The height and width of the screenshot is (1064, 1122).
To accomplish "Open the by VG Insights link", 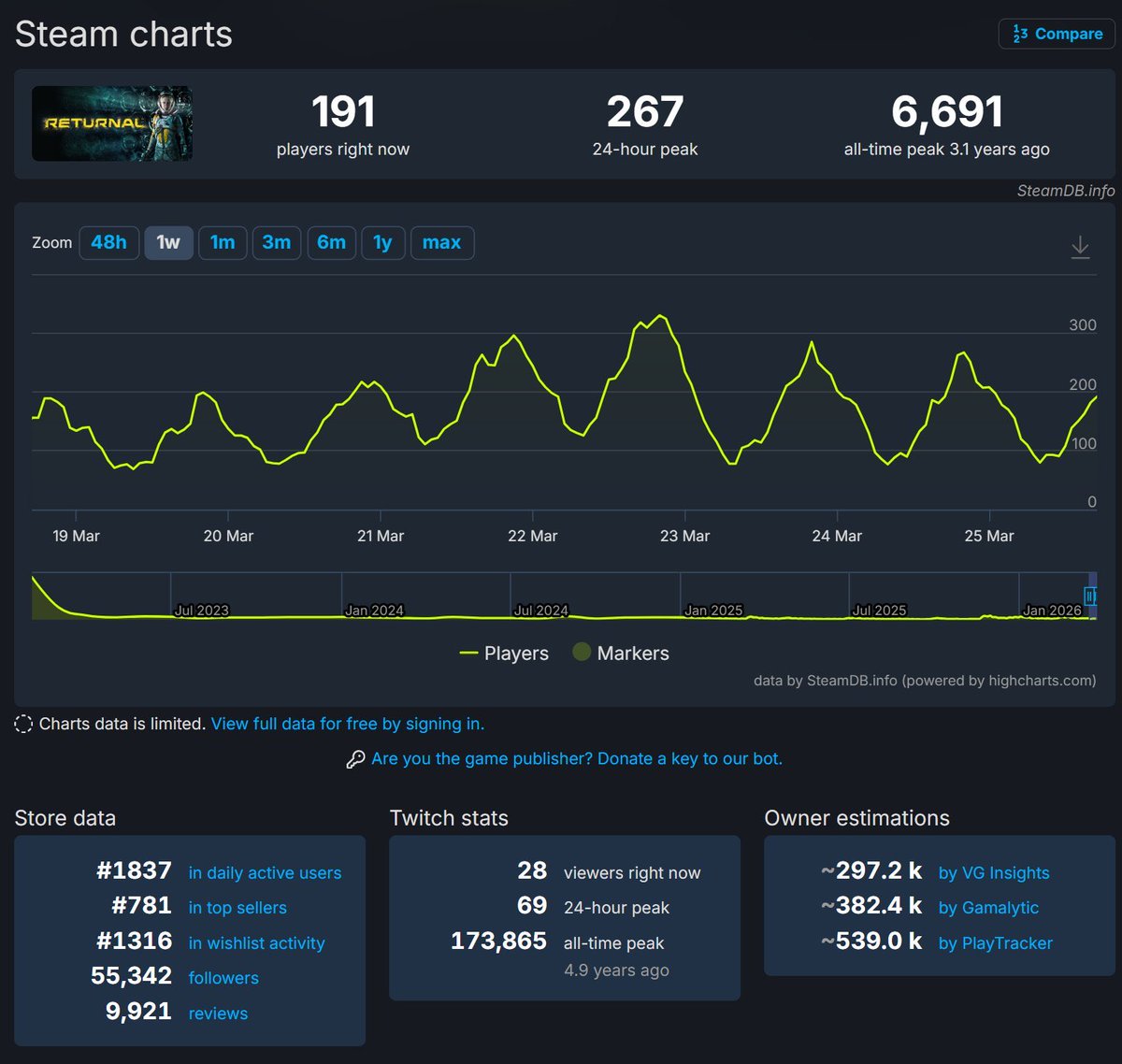I will [994, 873].
